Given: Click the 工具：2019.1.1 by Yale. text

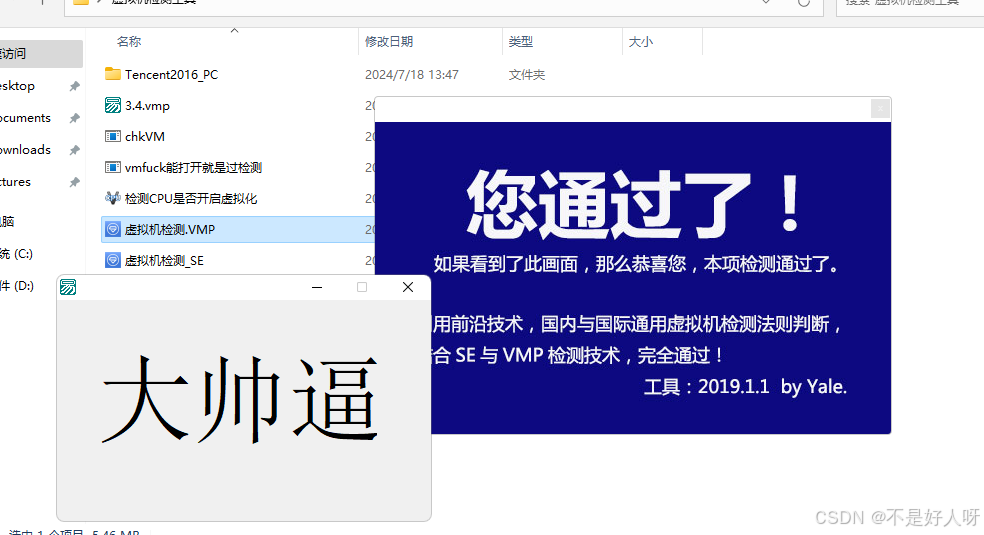Looking at the screenshot, I should point(746,386).
